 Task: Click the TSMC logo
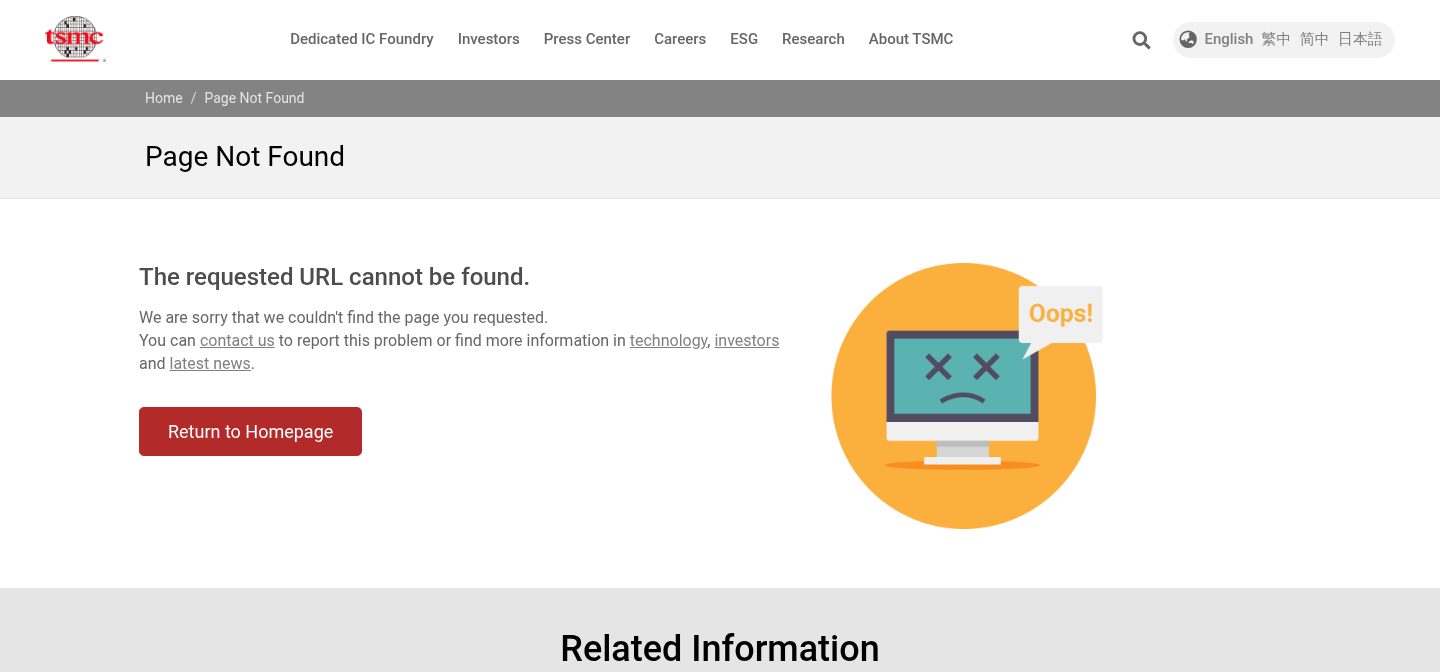(75, 39)
